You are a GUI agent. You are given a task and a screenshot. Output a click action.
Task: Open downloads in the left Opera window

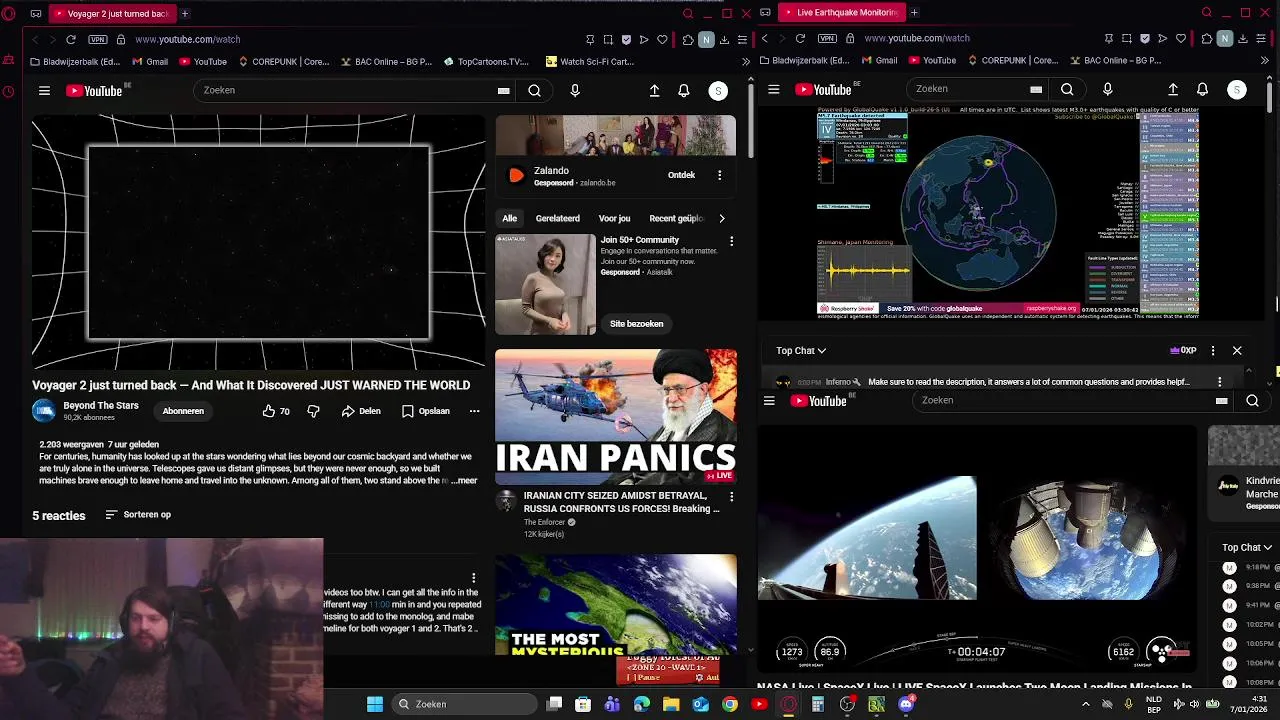[x=724, y=39]
